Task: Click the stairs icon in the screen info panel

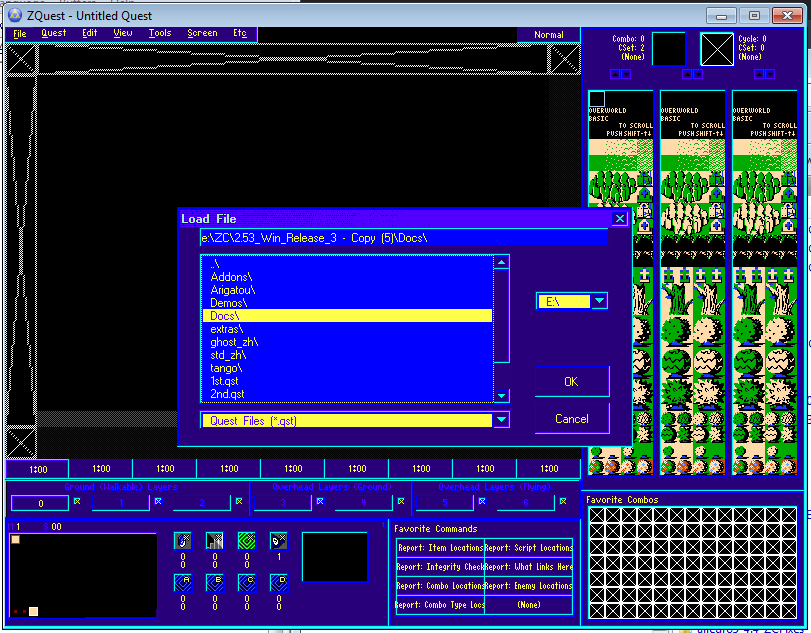Action: [x=214, y=541]
